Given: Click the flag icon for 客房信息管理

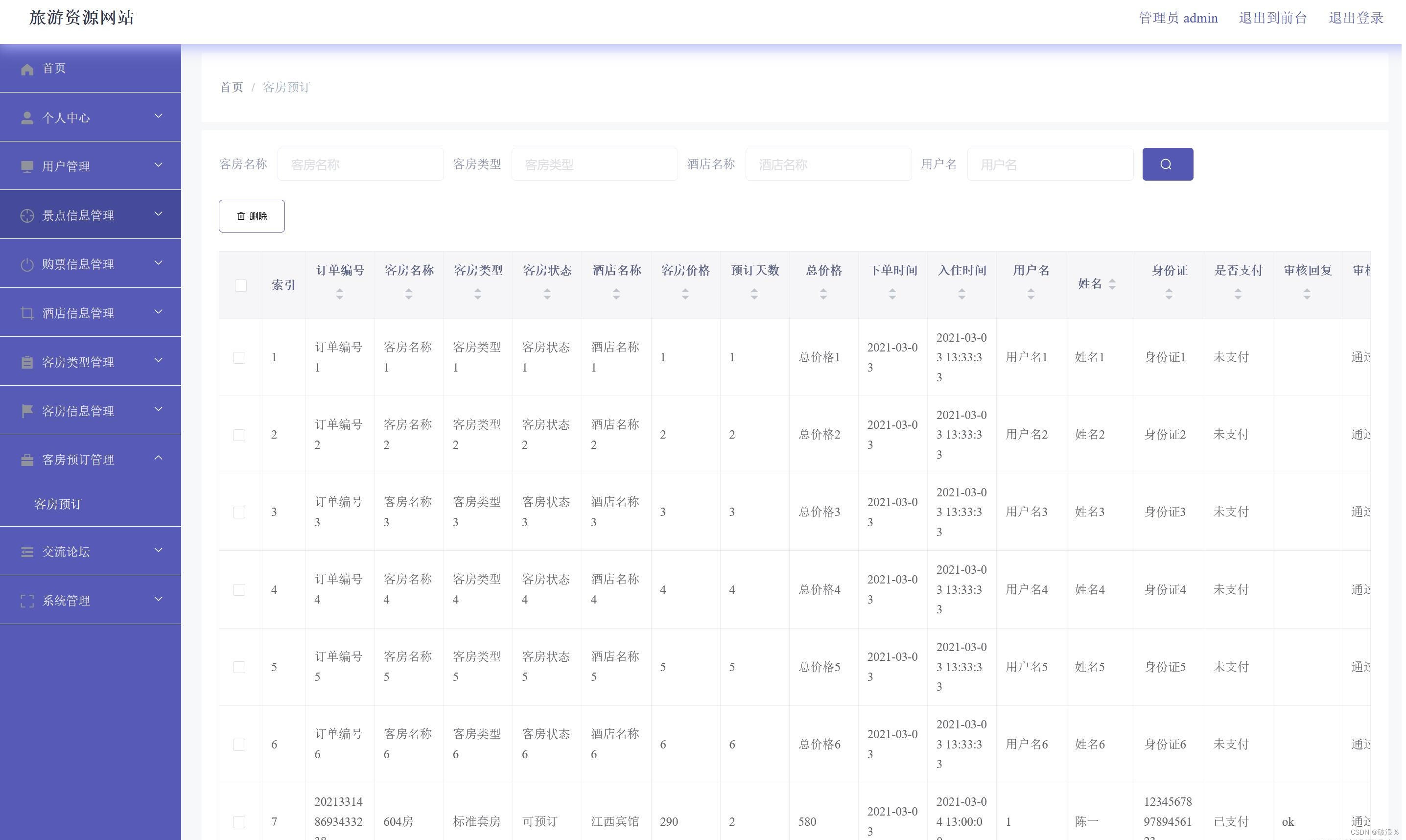Looking at the screenshot, I should pos(26,411).
